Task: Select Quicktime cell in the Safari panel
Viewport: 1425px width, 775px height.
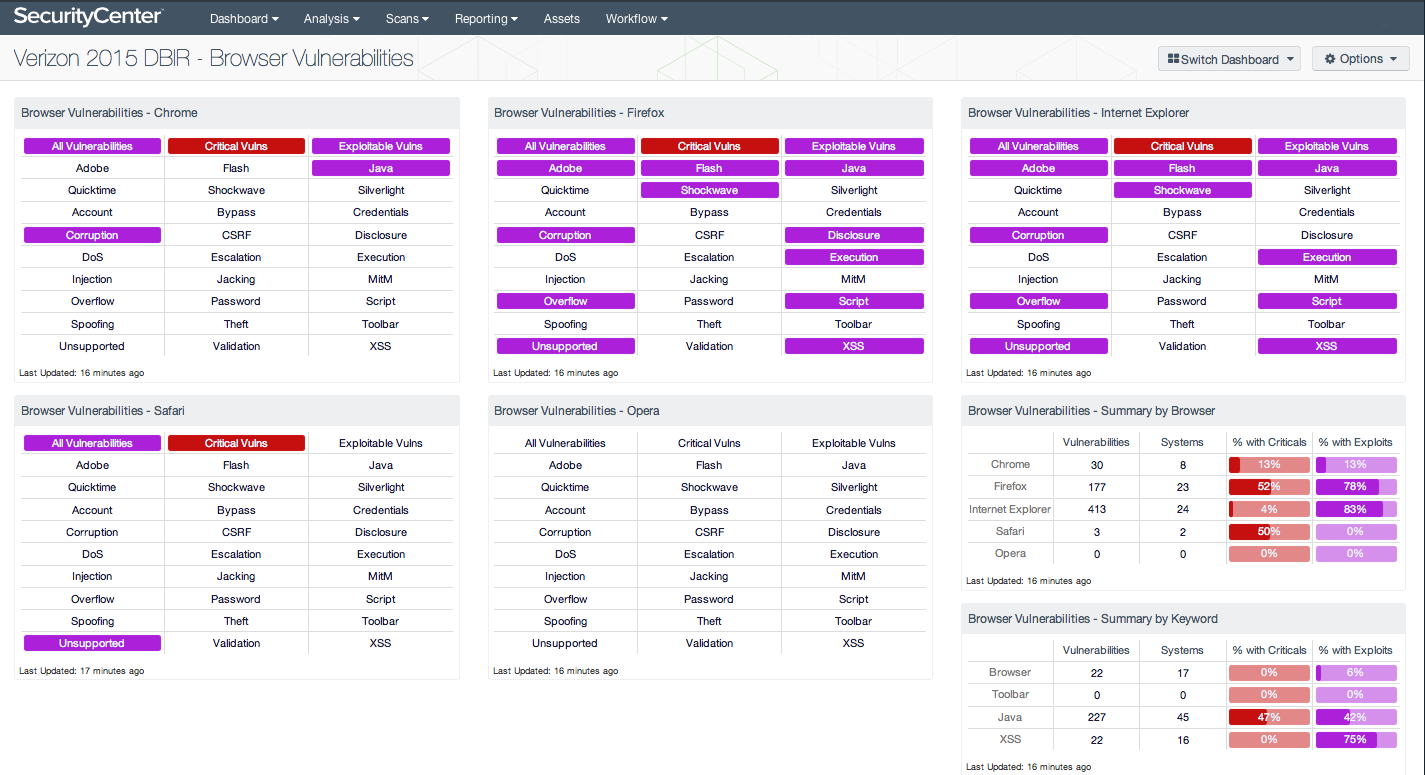Action: click(92, 487)
